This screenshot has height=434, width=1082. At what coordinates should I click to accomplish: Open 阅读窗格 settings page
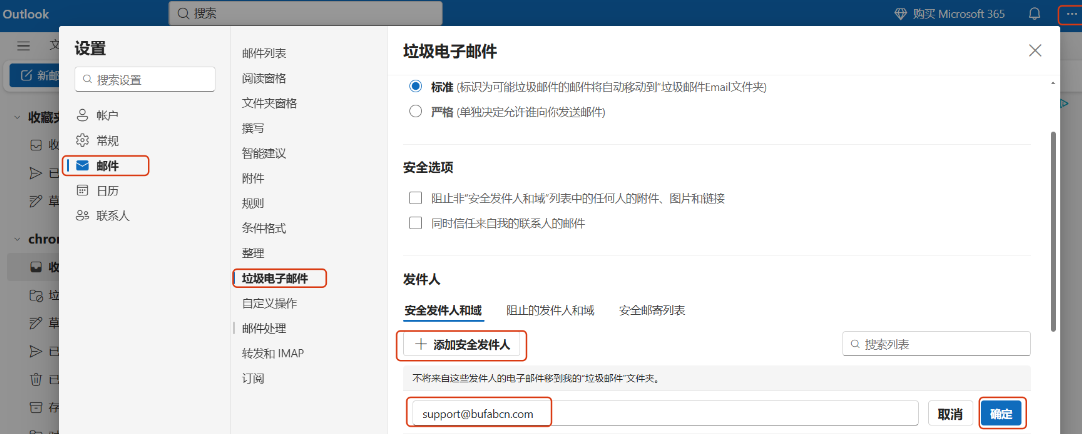tap(264, 78)
